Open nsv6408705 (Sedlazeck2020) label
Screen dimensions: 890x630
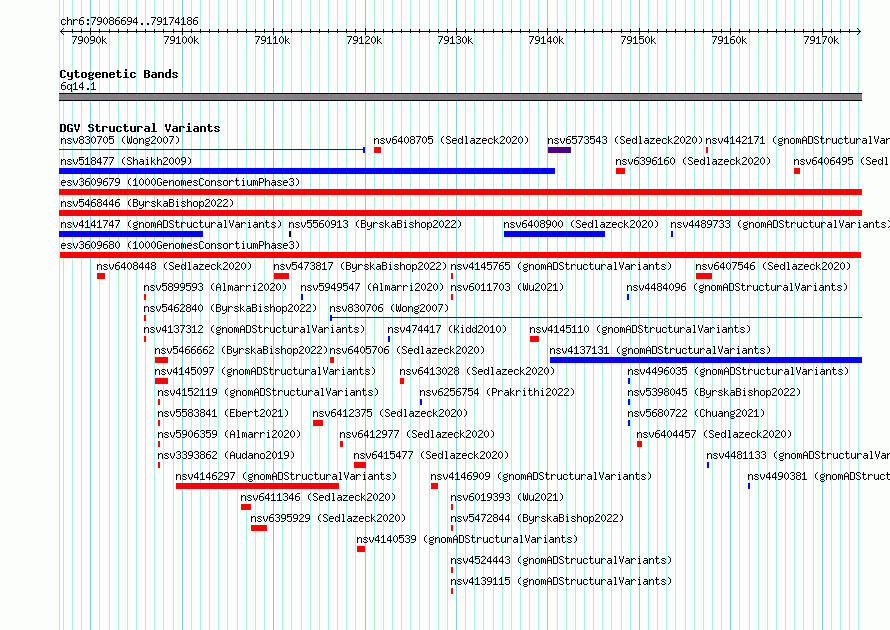click(x=451, y=140)
